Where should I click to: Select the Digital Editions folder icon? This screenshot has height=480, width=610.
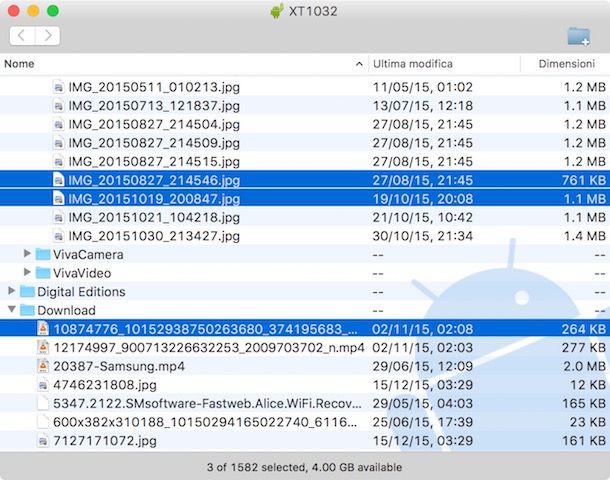click(x=27, y=292)
